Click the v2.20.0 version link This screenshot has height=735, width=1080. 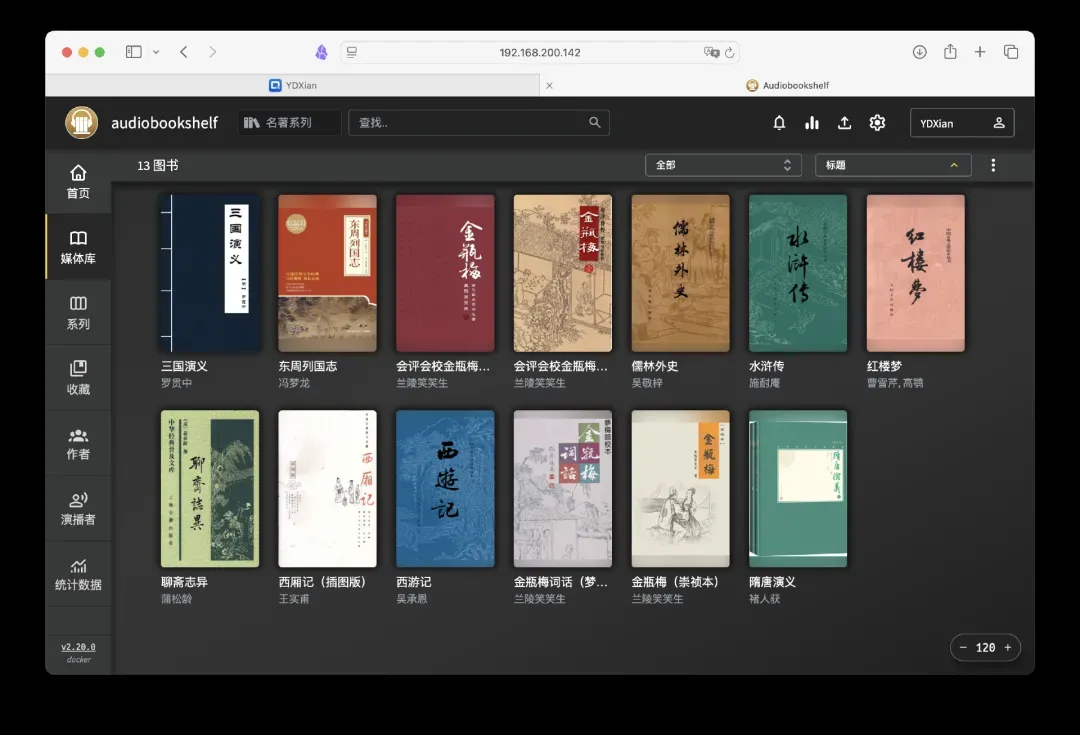78,646
